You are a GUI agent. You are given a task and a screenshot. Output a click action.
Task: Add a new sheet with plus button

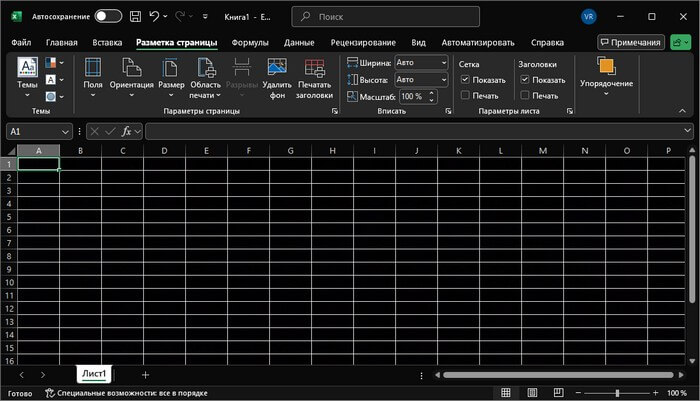[145, 374]
